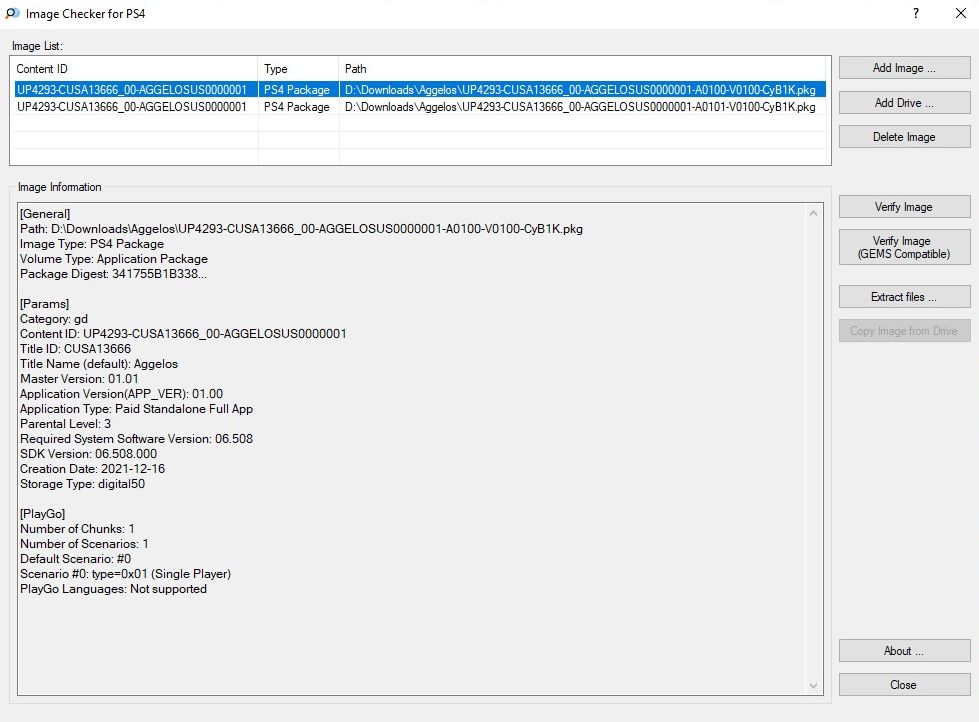Click the information scrollbar down arrow
979x722 pixels.
pyautogui.click(x=814, y=686)
